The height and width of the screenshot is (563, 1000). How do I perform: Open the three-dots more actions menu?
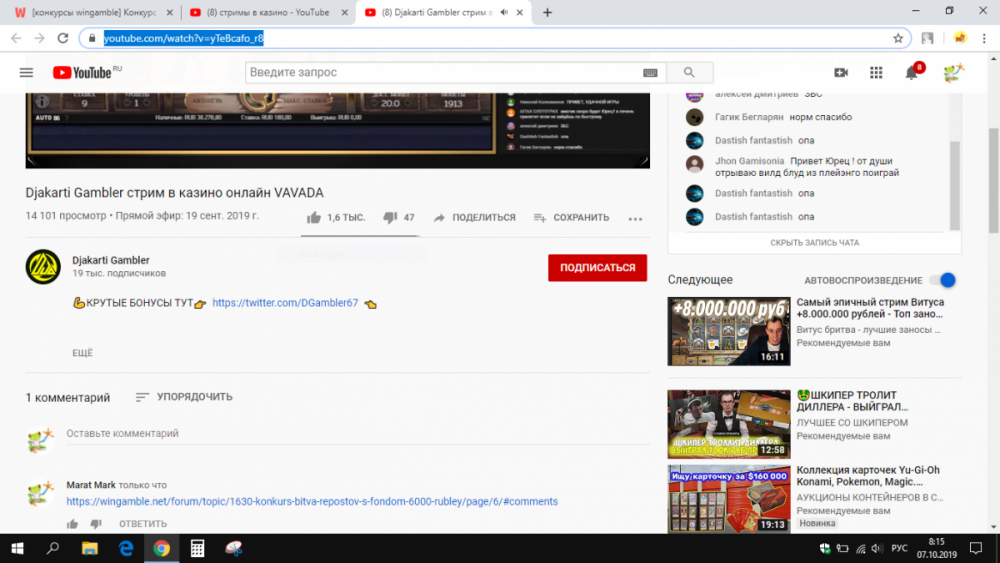[635, 218]
